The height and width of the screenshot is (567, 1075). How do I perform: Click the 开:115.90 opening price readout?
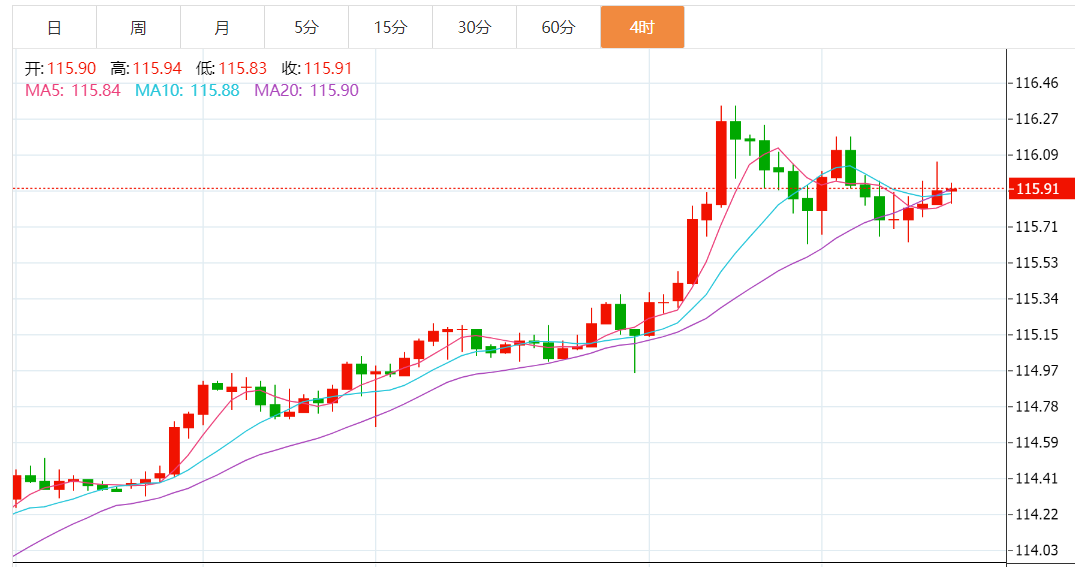tap(60, 68)
